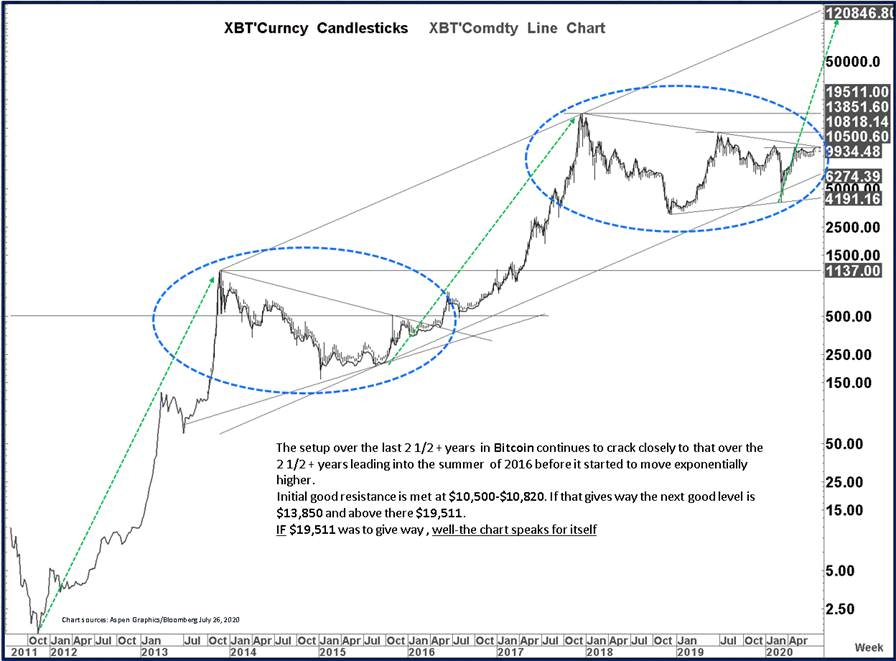Click the 10818.14 price label
The image size is (896, 661).
pos(857,122)
